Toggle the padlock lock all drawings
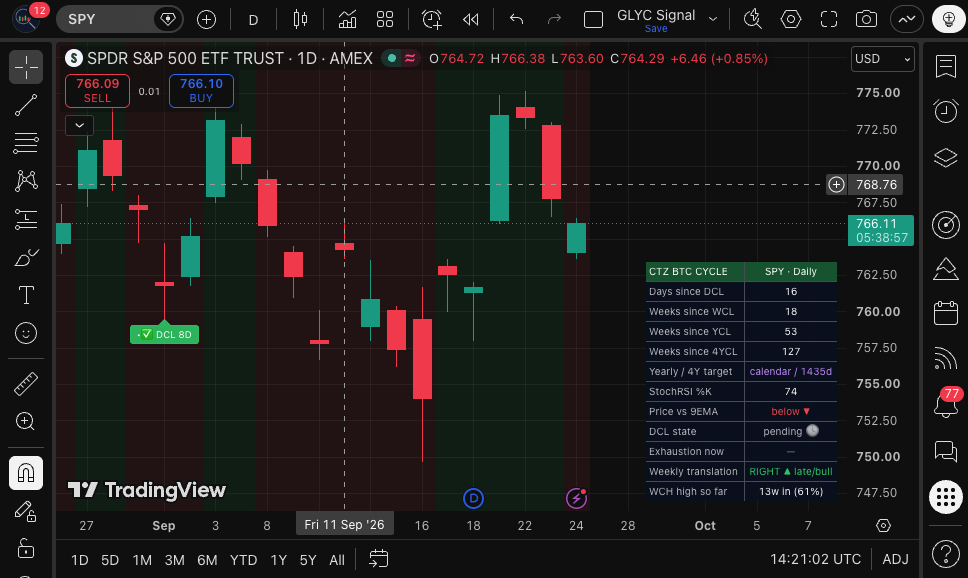This screenshot has height=578, width=968. tap(26, 548)
